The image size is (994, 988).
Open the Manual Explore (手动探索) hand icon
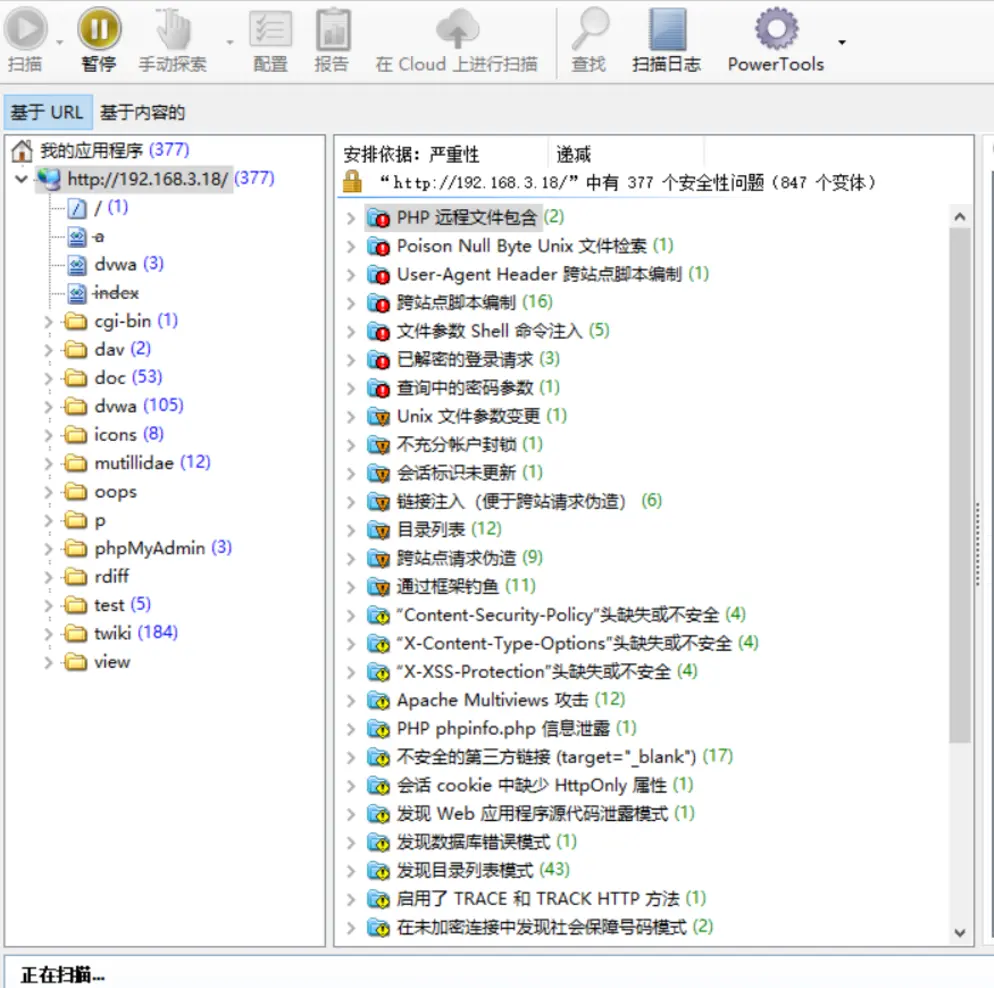pyautogui.click(x=173, y=29)
